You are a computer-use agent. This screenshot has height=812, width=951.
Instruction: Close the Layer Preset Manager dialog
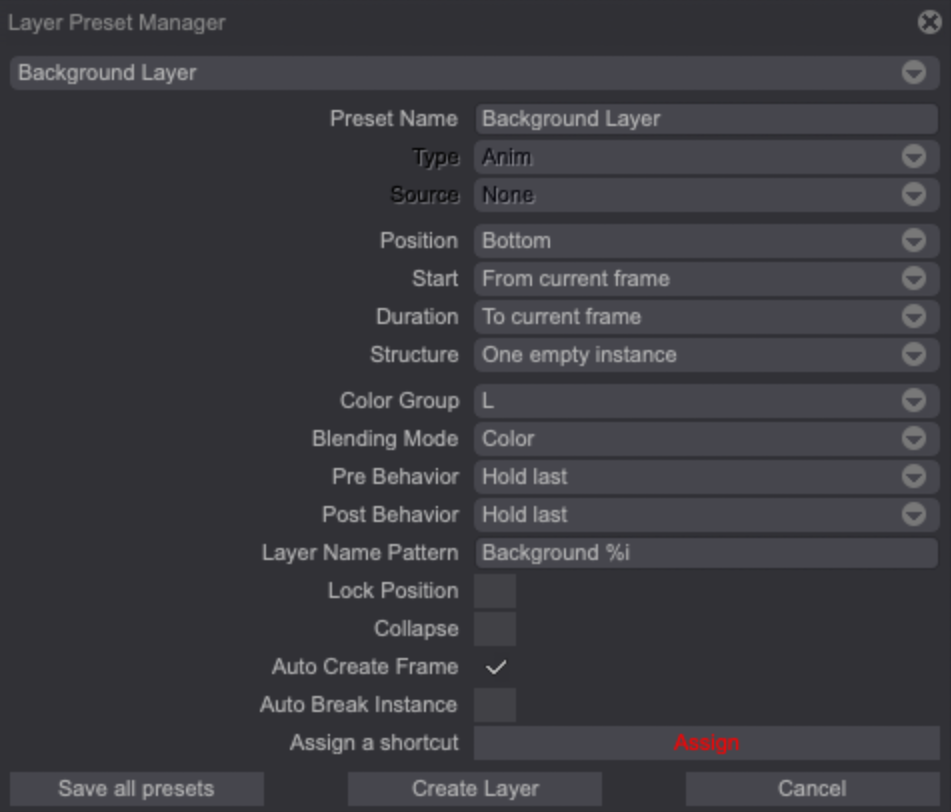(x=929, y=22)
